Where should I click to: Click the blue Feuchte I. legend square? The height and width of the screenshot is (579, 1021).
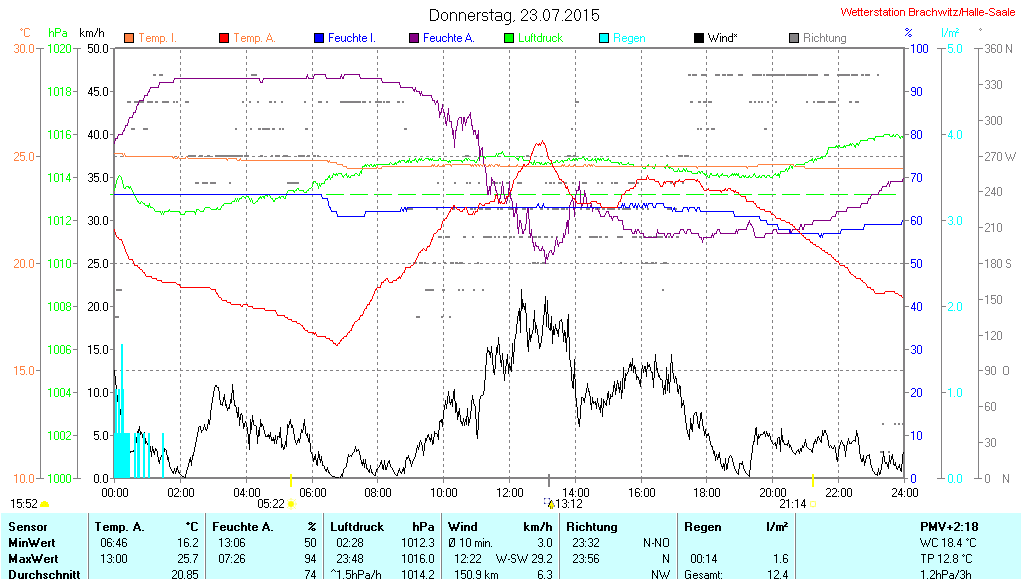319,38
